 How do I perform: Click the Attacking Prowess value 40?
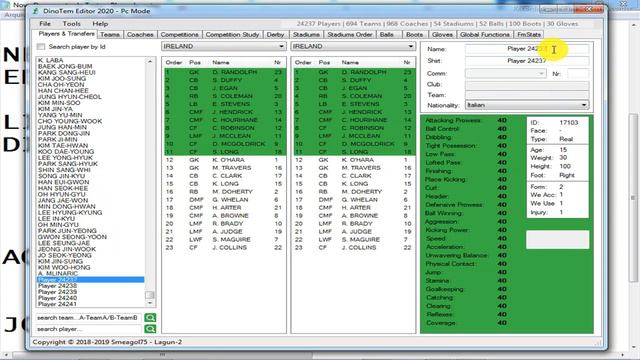(x=502, y=120)
